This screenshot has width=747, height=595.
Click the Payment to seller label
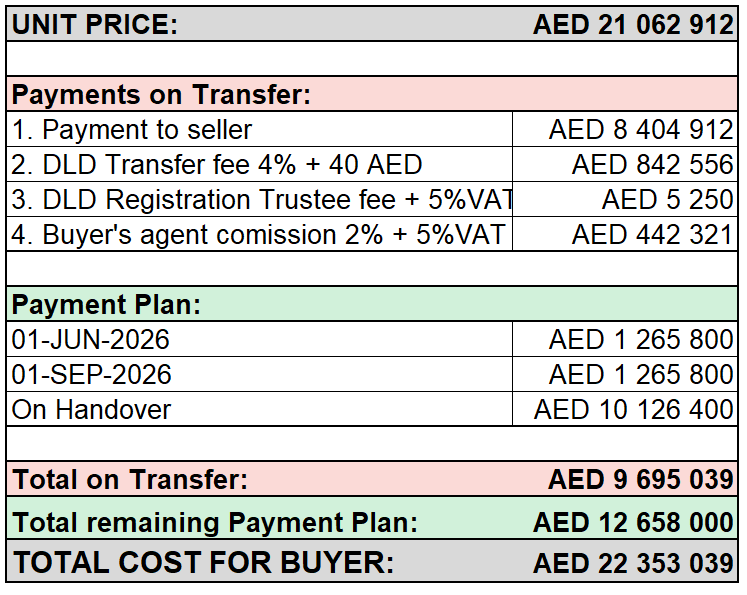coord(131,130)
